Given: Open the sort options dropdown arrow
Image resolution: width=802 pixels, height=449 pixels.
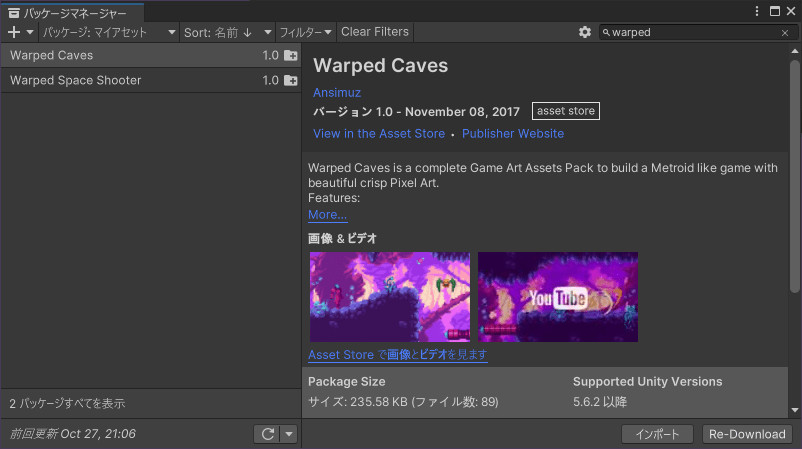Looking at the screenshot, I should point(267,32).
